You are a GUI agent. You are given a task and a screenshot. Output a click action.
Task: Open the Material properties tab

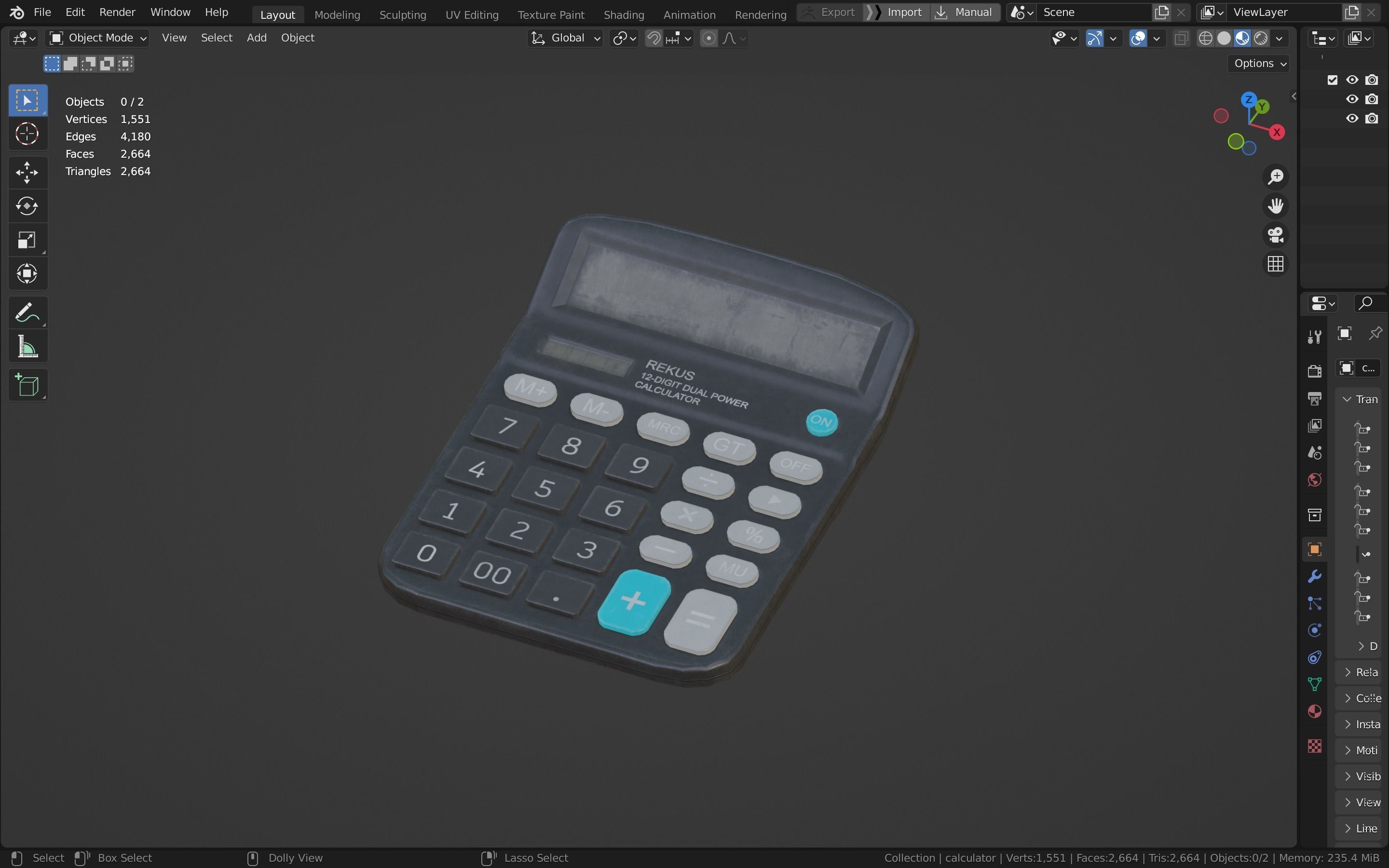[1314, 712]
